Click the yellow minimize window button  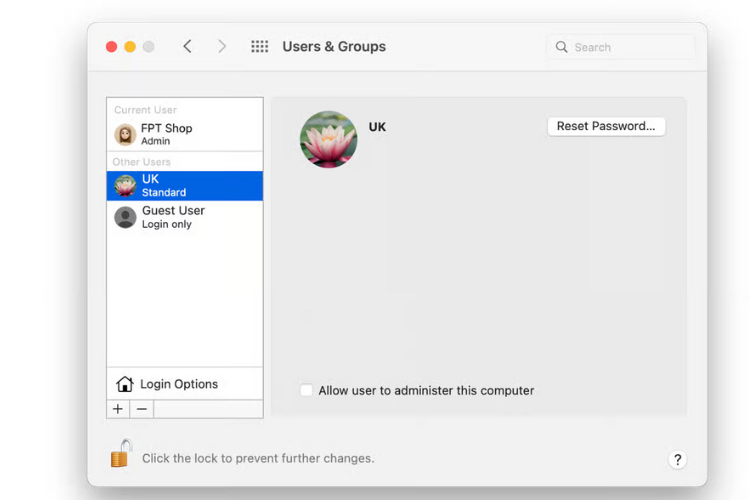coord(130,46)
